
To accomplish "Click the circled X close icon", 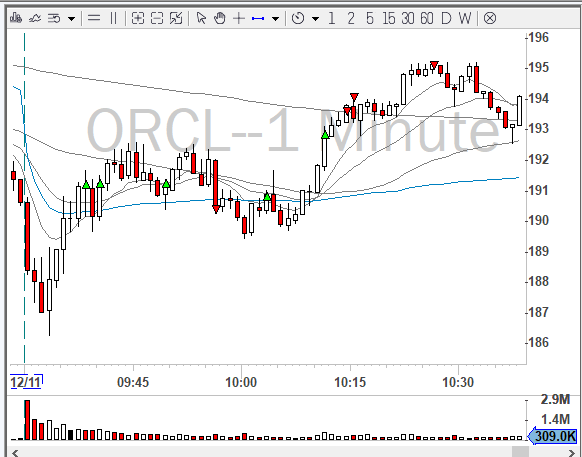I will (490, 18).
